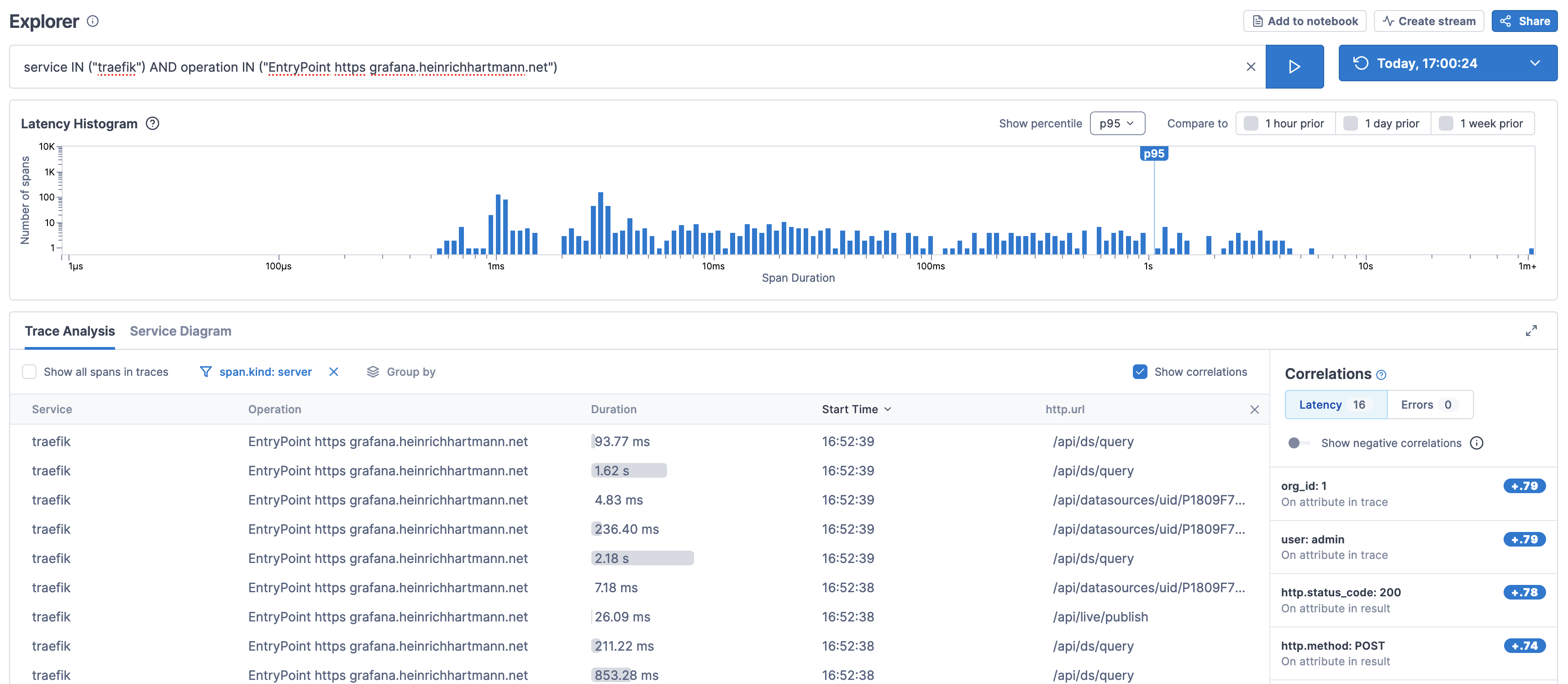Click the /api/live/publish URL cell

click(1100, 616)
